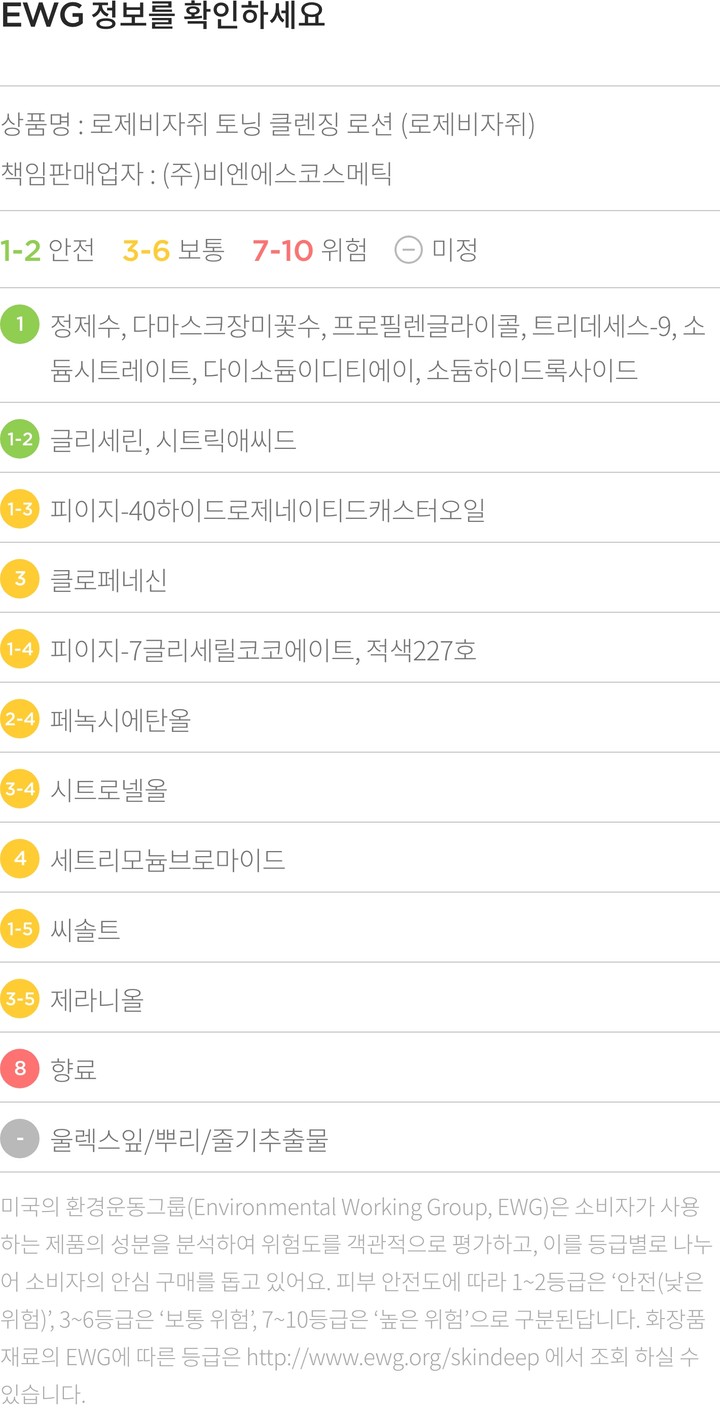Click the green grade 1 badge
The height and width of the screenshot is (1409, 720).
(x=20, y=325)
